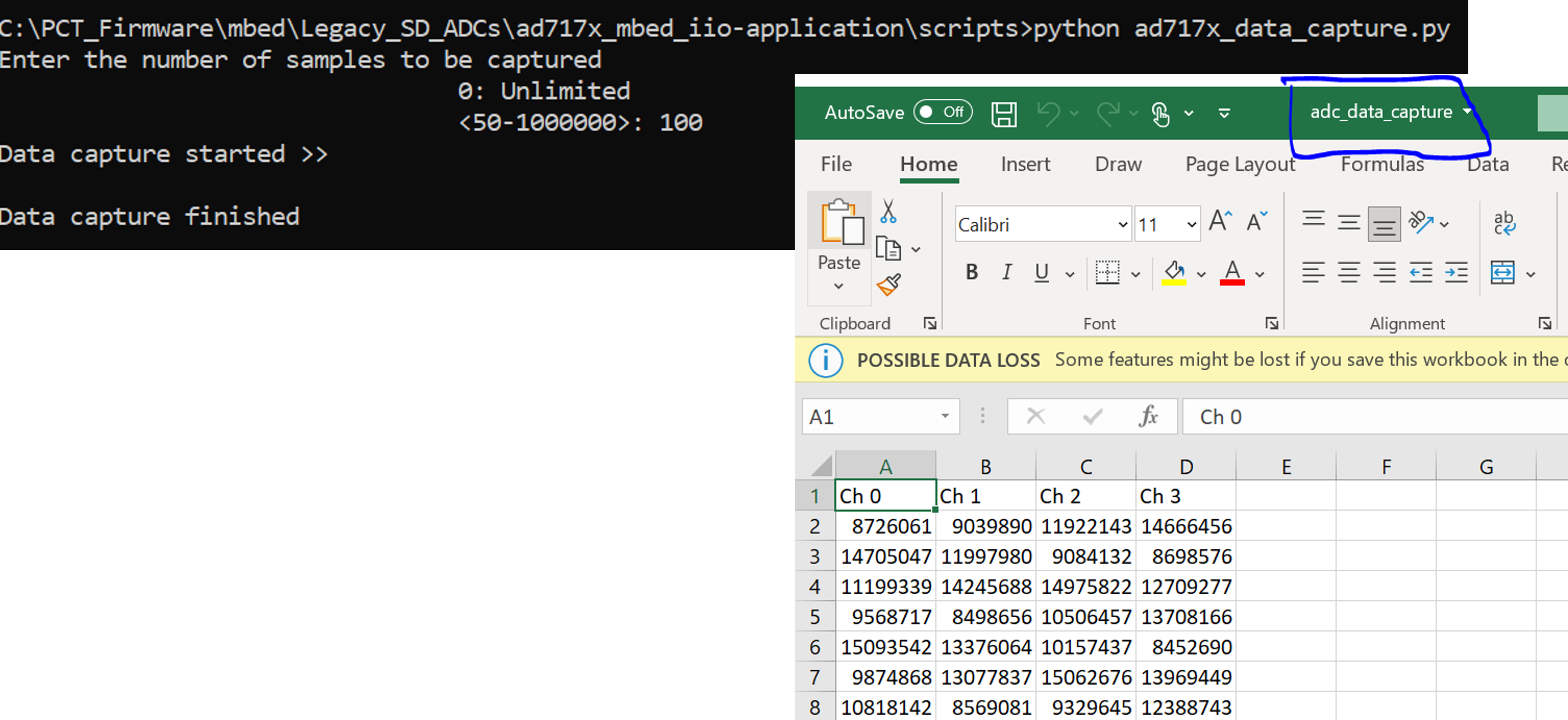Image resolution: width=1568 pixels, height=720 pixels.
Task: Open the Font settings dialog launcher
Action: (1272, 323)
